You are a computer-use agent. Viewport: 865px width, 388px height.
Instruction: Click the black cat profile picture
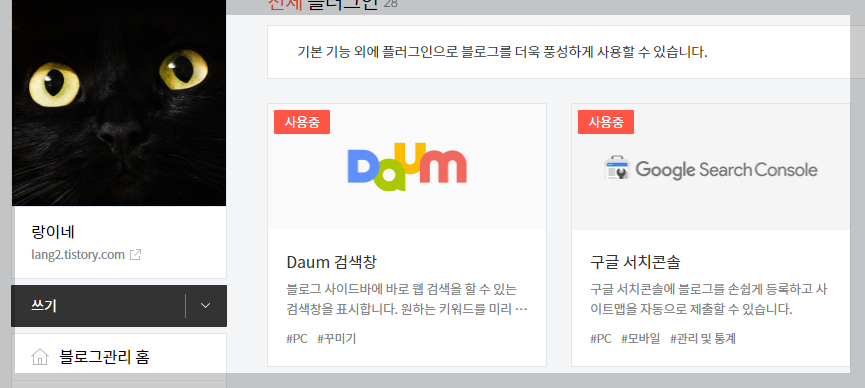tap(119, 103)
